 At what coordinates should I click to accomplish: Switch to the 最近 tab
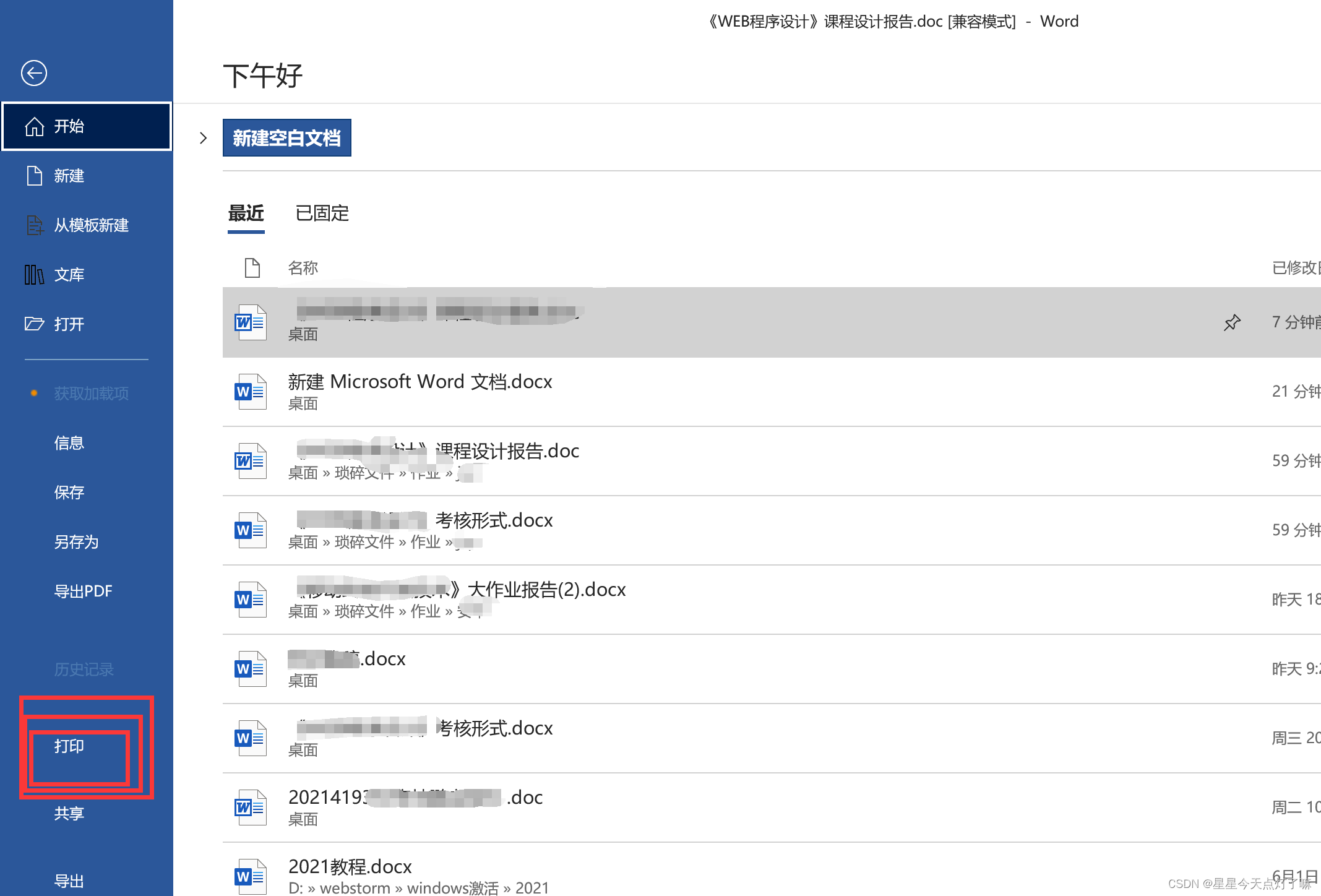[246, 213]
